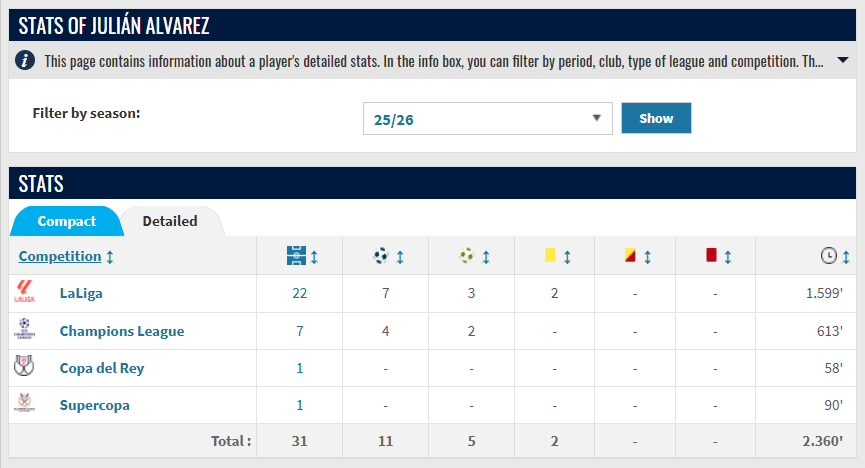Sort by yellow cards icon
The height and width of the screenshot is (468, 865).
550,255
